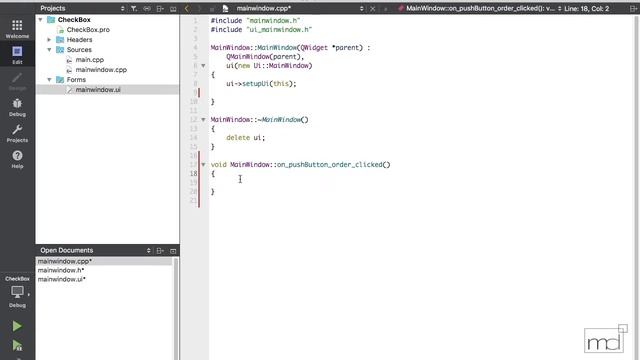Open mainwindow.cpp from the project tree
Screen dimensions: 640x360
(101, 70)
